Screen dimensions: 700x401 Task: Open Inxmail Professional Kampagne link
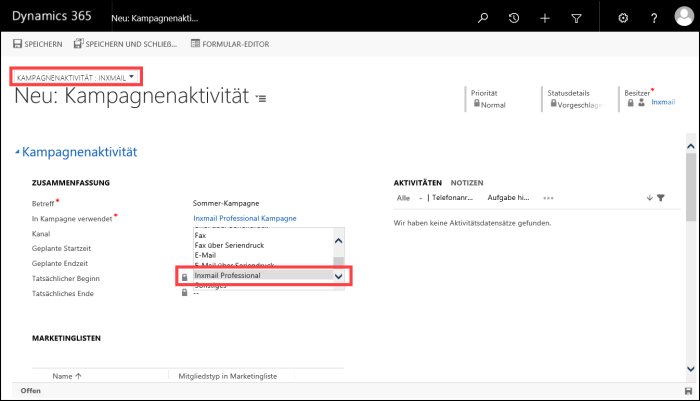coord(245,218)
